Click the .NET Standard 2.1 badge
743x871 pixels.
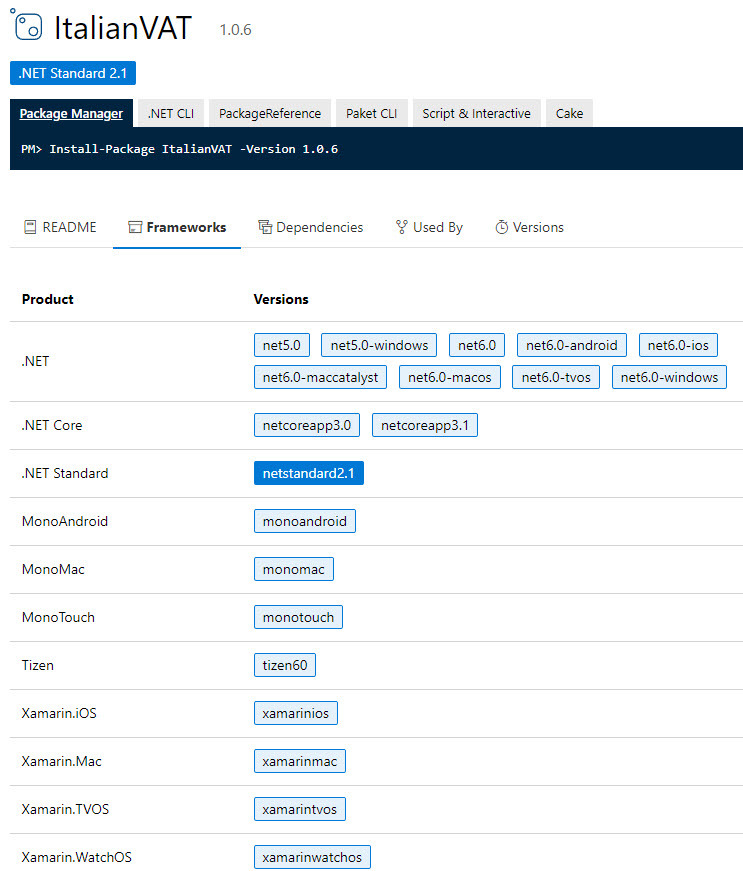[73, 73]
